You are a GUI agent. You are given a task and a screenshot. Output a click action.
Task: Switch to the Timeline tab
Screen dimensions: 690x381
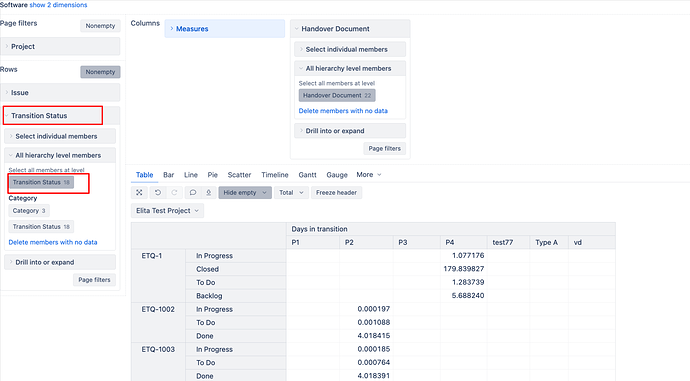pyautogui.click(x=275, y=175)
